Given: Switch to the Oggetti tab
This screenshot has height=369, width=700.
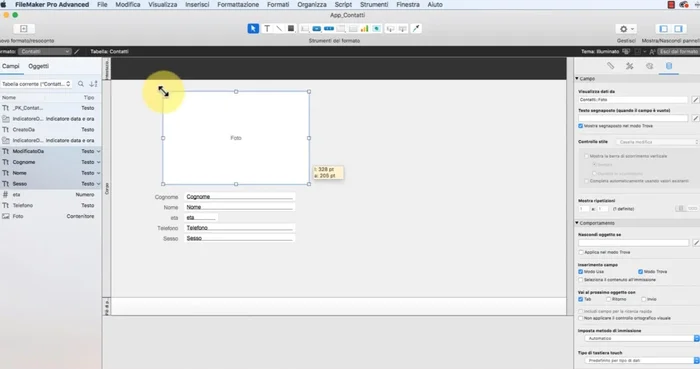Looking at the screenshot, I should [x=38, y=66].
